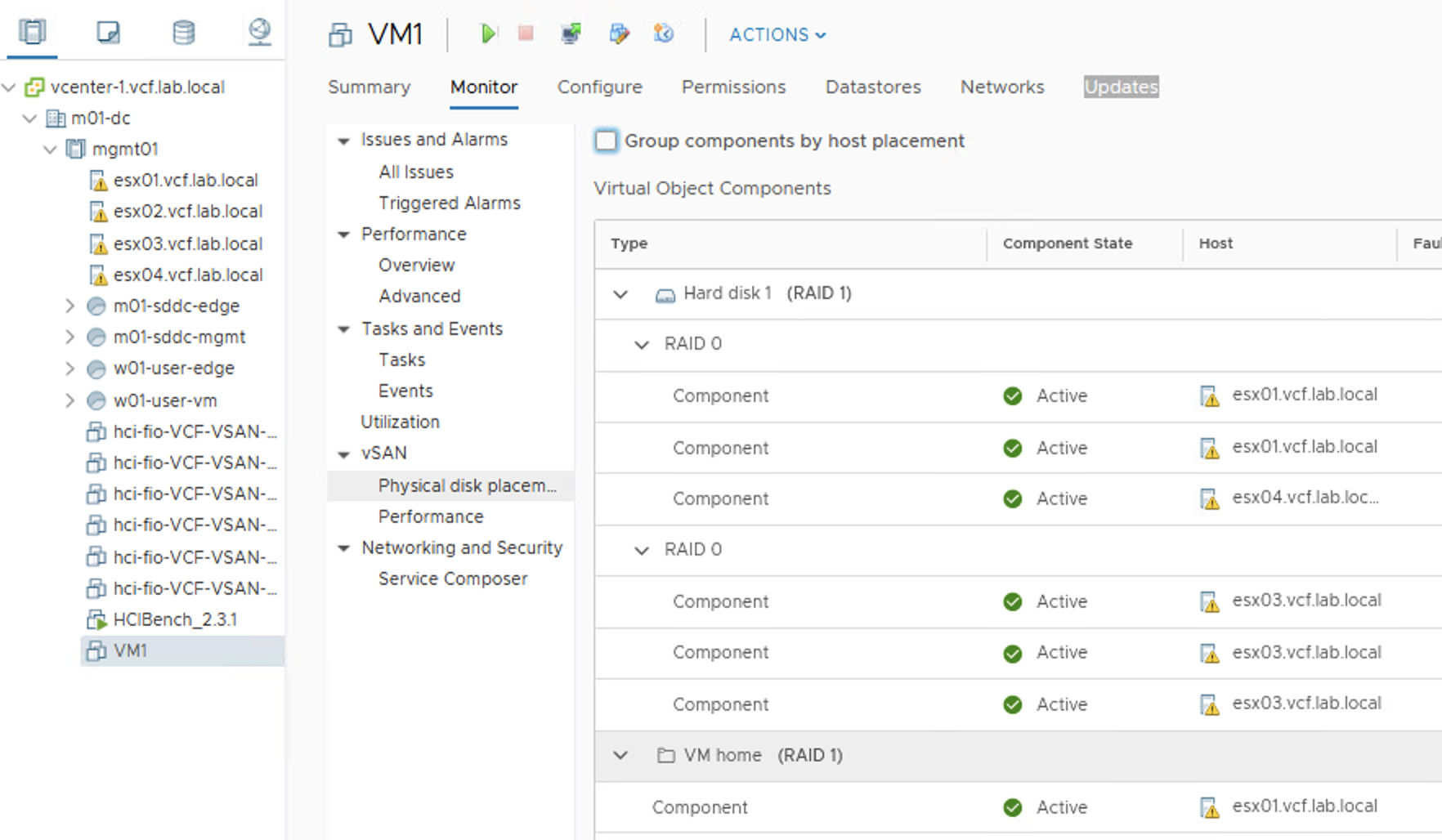The width and height of the screenshot is (1442, 840).
Task: Collapse the m01-dc datacenter node
Action: click(30, 118)
